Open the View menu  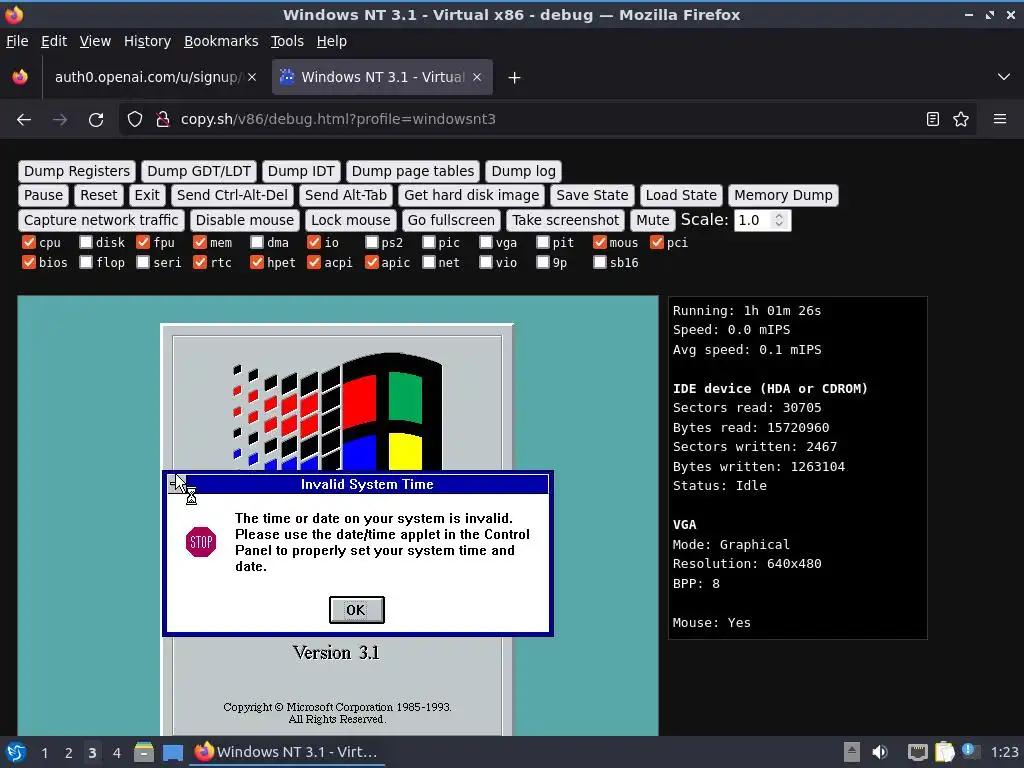tap(95, 41)
